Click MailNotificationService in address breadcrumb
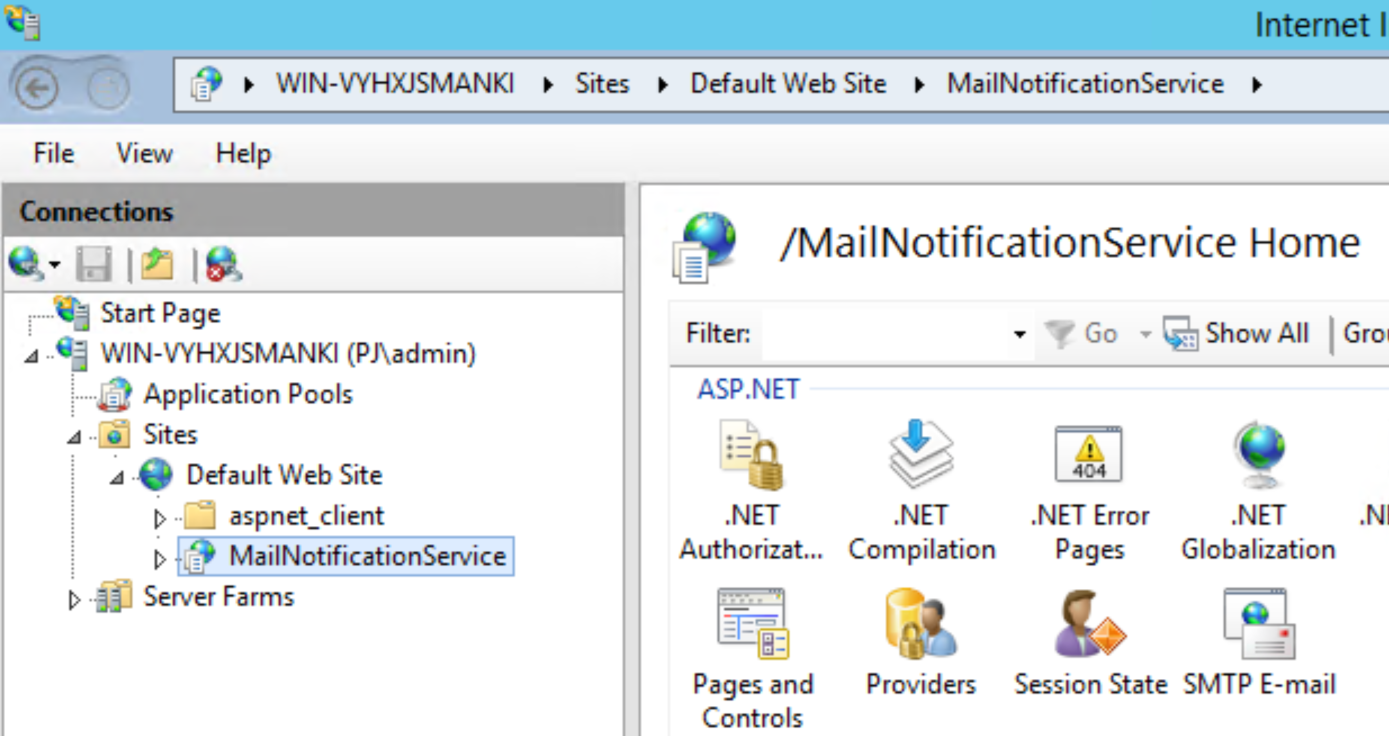The image size is (1389, 736). [x=1085, y=83]
